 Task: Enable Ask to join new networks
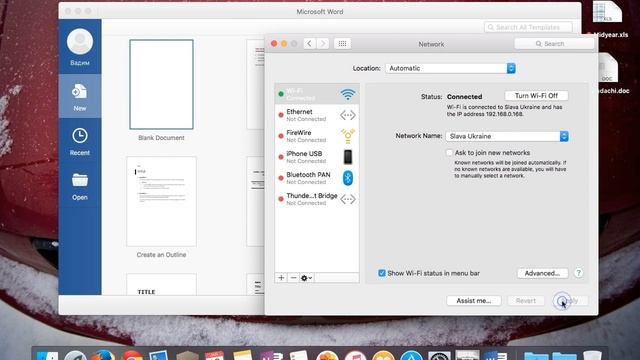(450, 153)
